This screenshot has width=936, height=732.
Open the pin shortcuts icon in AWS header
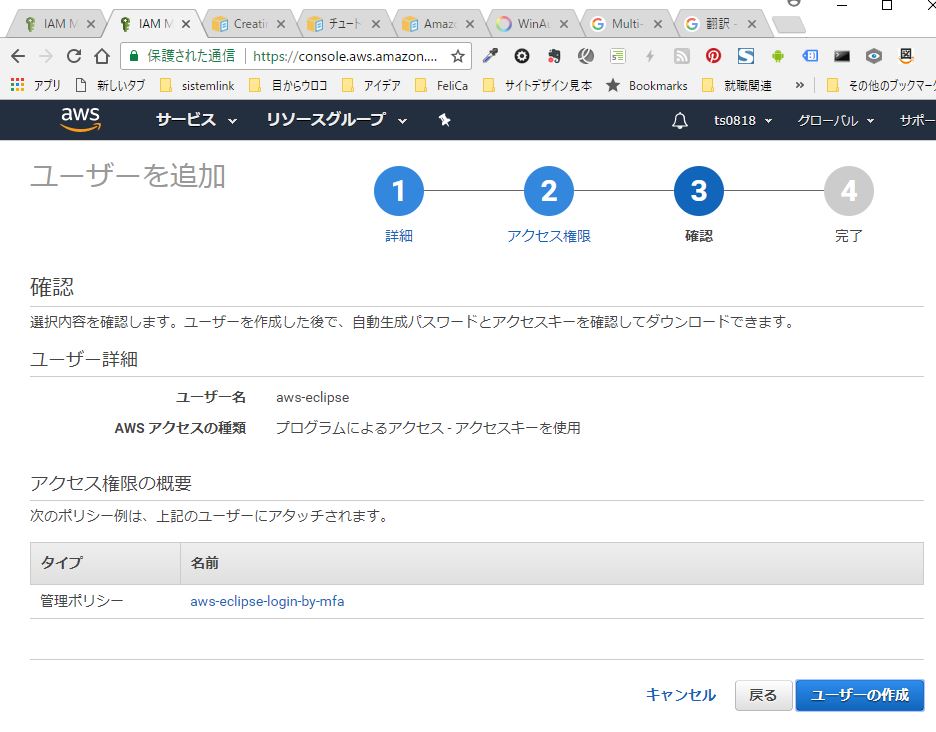tap(444, 120)
